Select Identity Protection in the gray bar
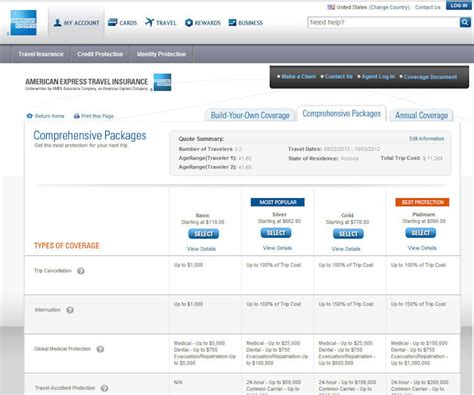The height and width of the screenshot is (395, 474). click(161, 54)
